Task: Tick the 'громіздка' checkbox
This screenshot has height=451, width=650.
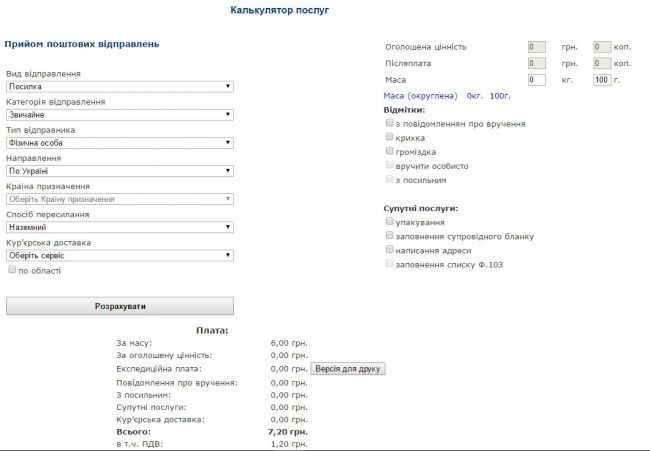Action: pos(390,152)
